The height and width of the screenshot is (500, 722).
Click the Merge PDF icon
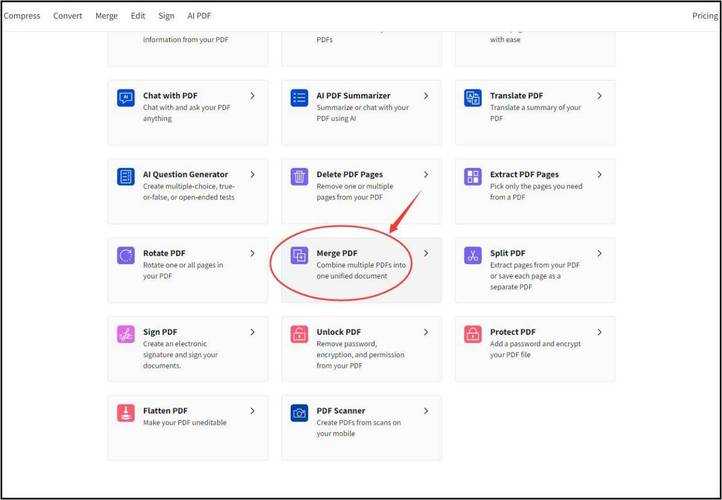[x=299, y=256]
